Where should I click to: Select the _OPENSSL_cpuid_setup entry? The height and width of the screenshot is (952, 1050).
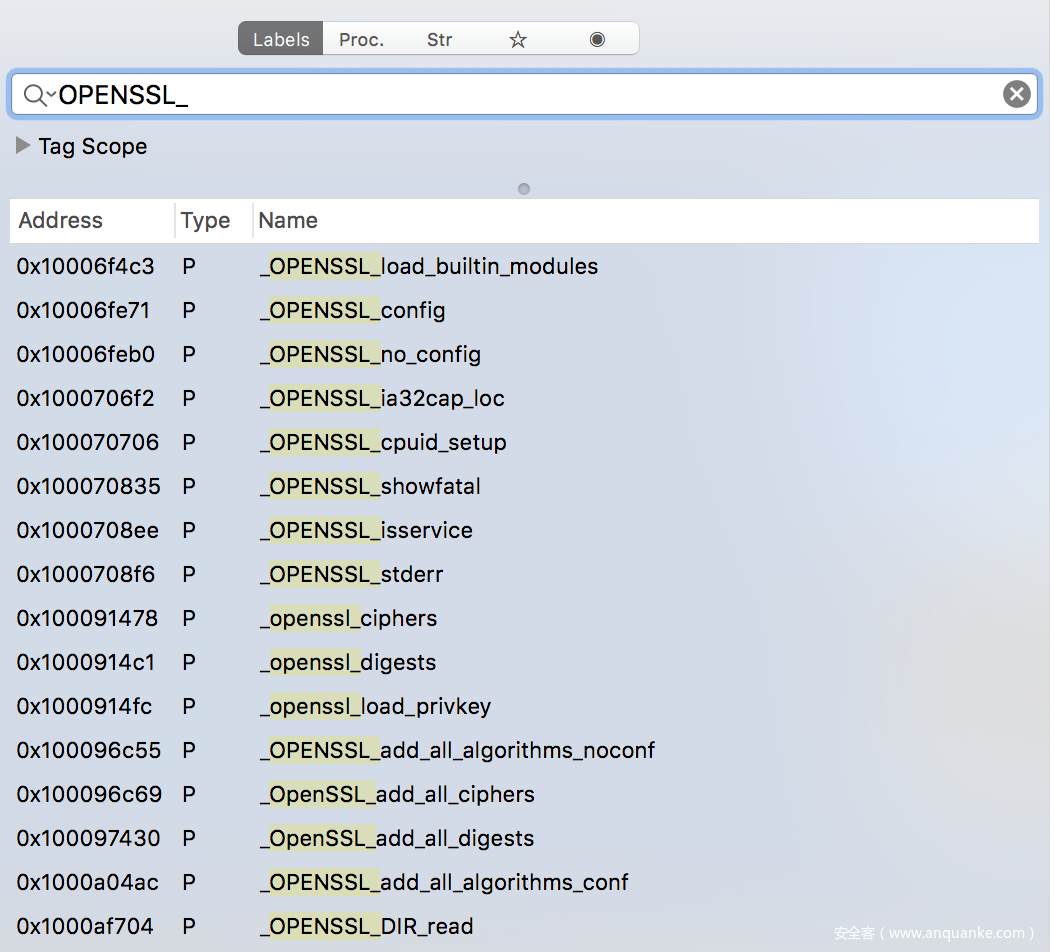[x=383, y=443]
